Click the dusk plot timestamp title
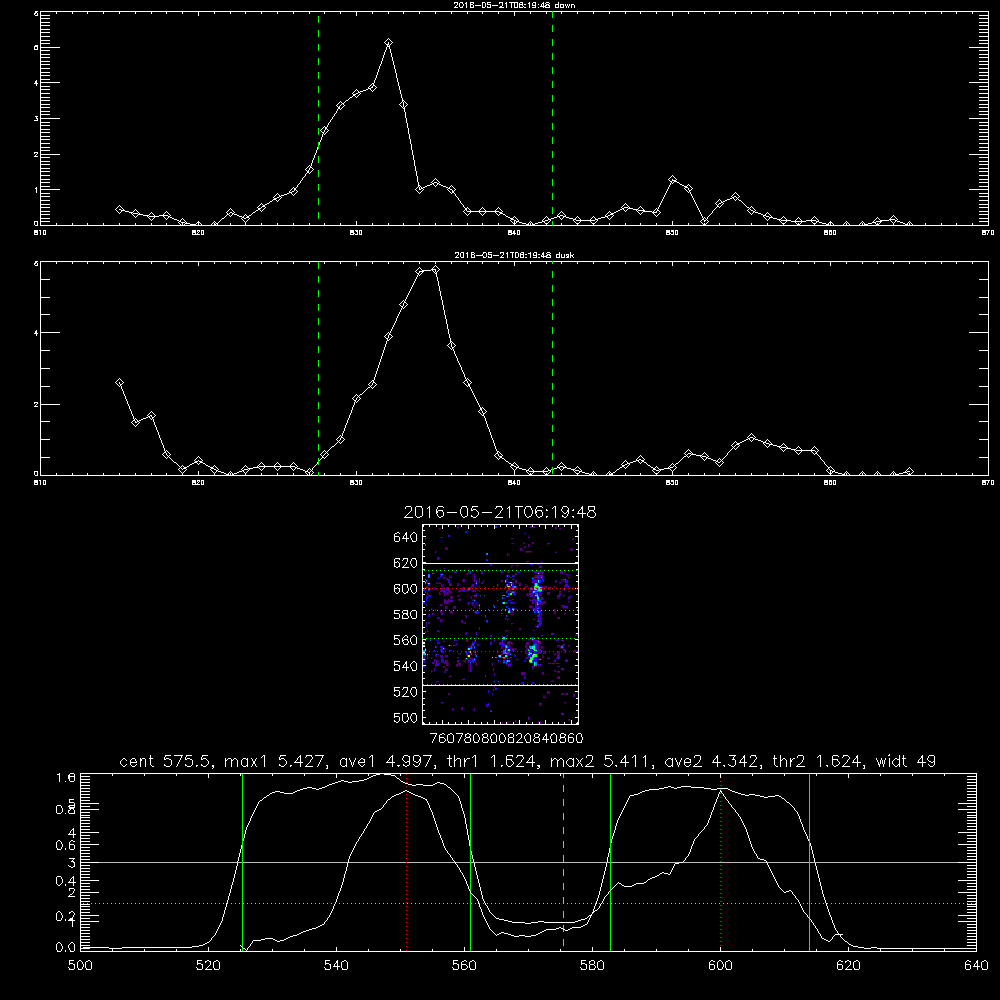The width and height of the screenshot is (1000, 1000). click(x=514, y=255)
